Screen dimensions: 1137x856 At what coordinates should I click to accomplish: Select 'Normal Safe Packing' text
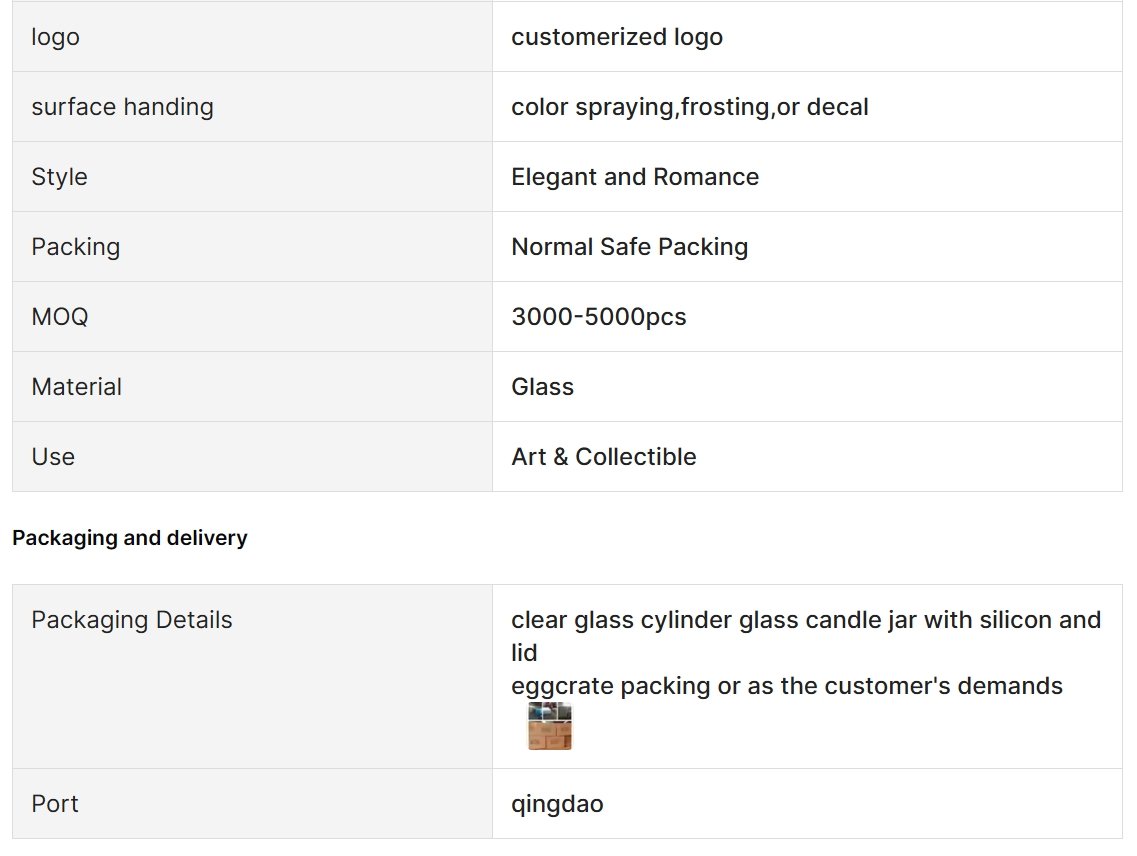[629, 247]
